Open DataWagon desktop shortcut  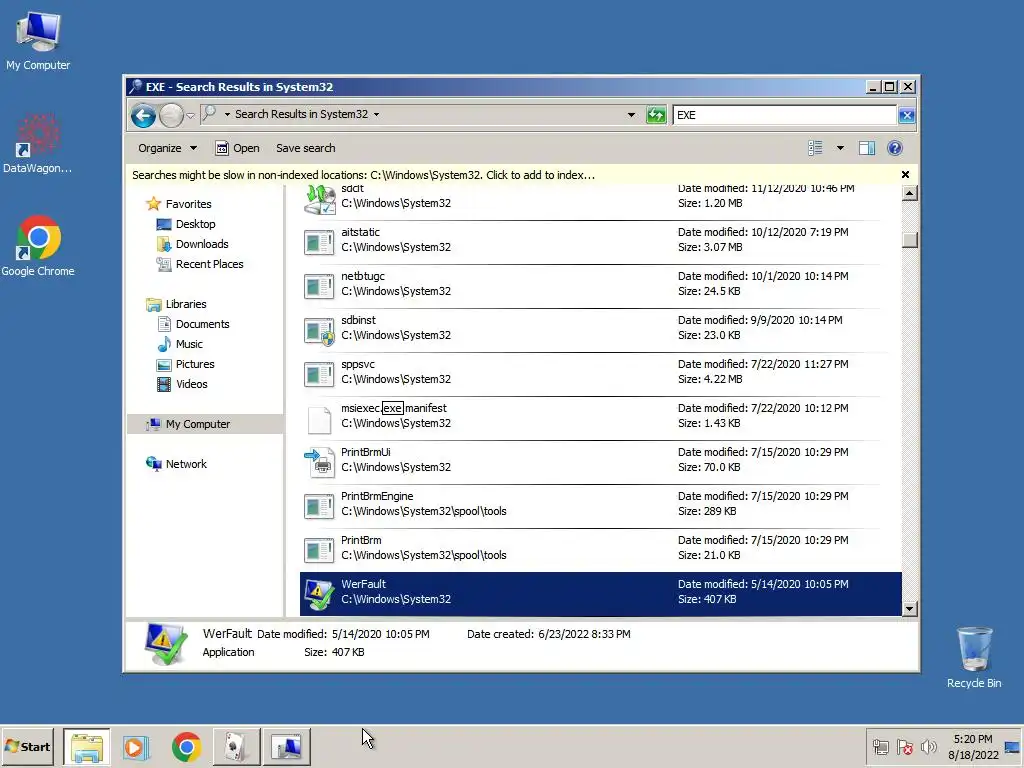click(x=38, y=144)
